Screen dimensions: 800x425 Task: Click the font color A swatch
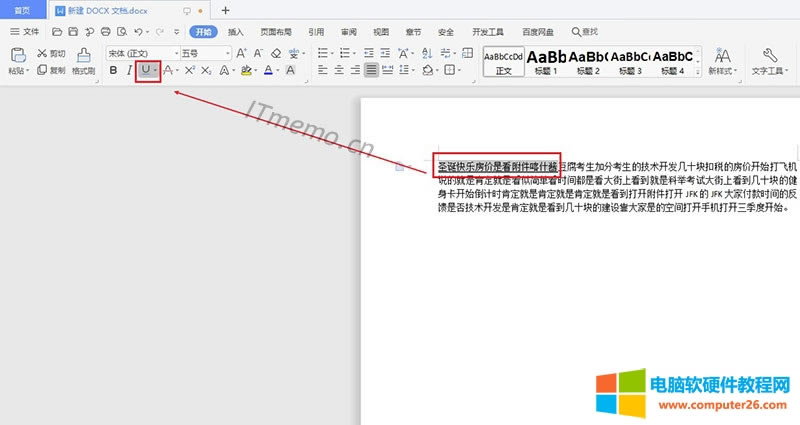(267, 70)
